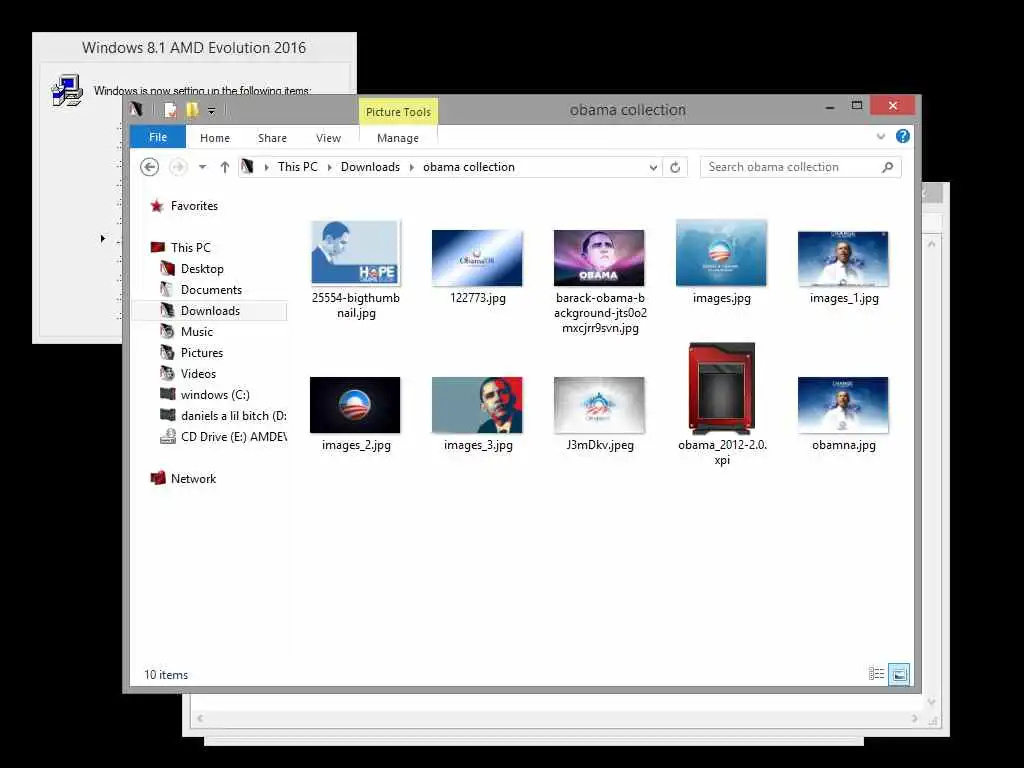Refresh the obama collection folder
The width and height of the screenshot is (1024, 768).
point(675,167)
